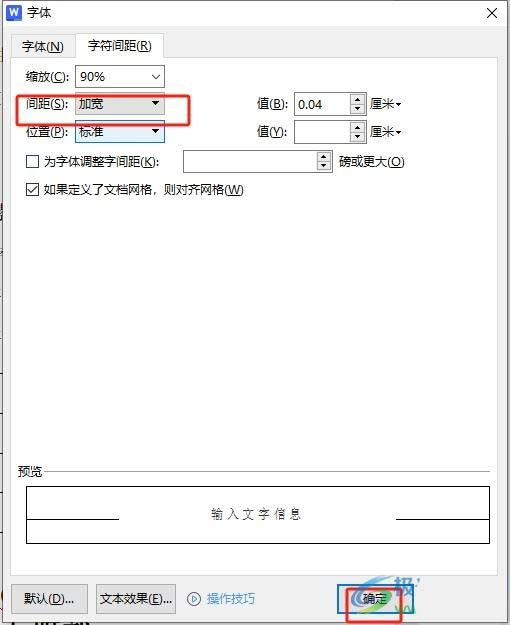Screen dimensions: 510x625
Task: Select the 字符间距(R) tab
Action: coord(120,45)
